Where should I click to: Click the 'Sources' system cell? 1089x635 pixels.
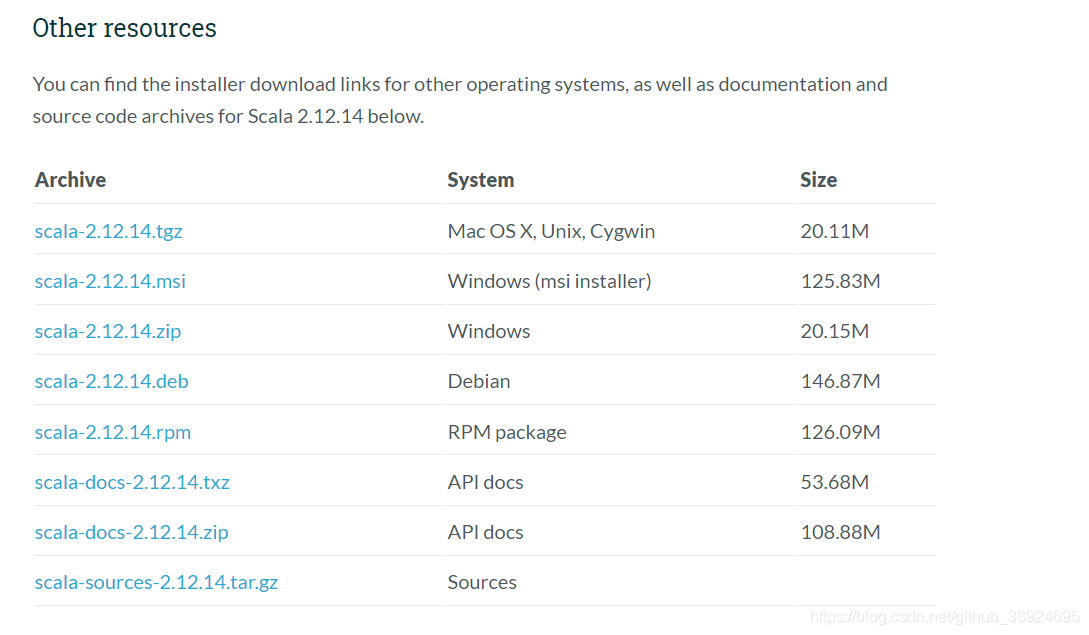pos(482,582)
